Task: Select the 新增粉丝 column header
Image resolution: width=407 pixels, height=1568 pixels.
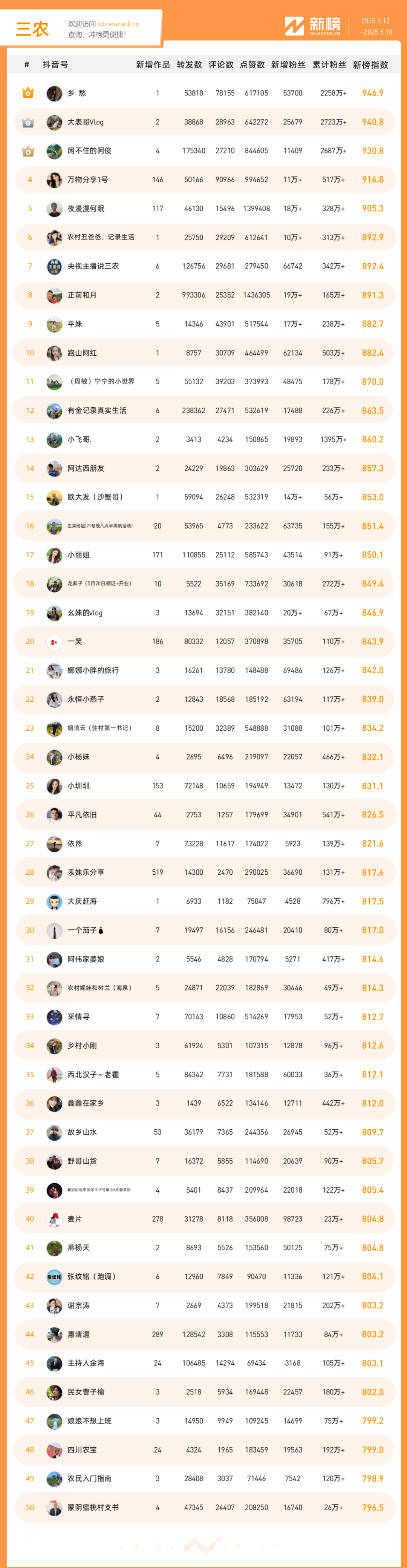Action: [288, 65]
